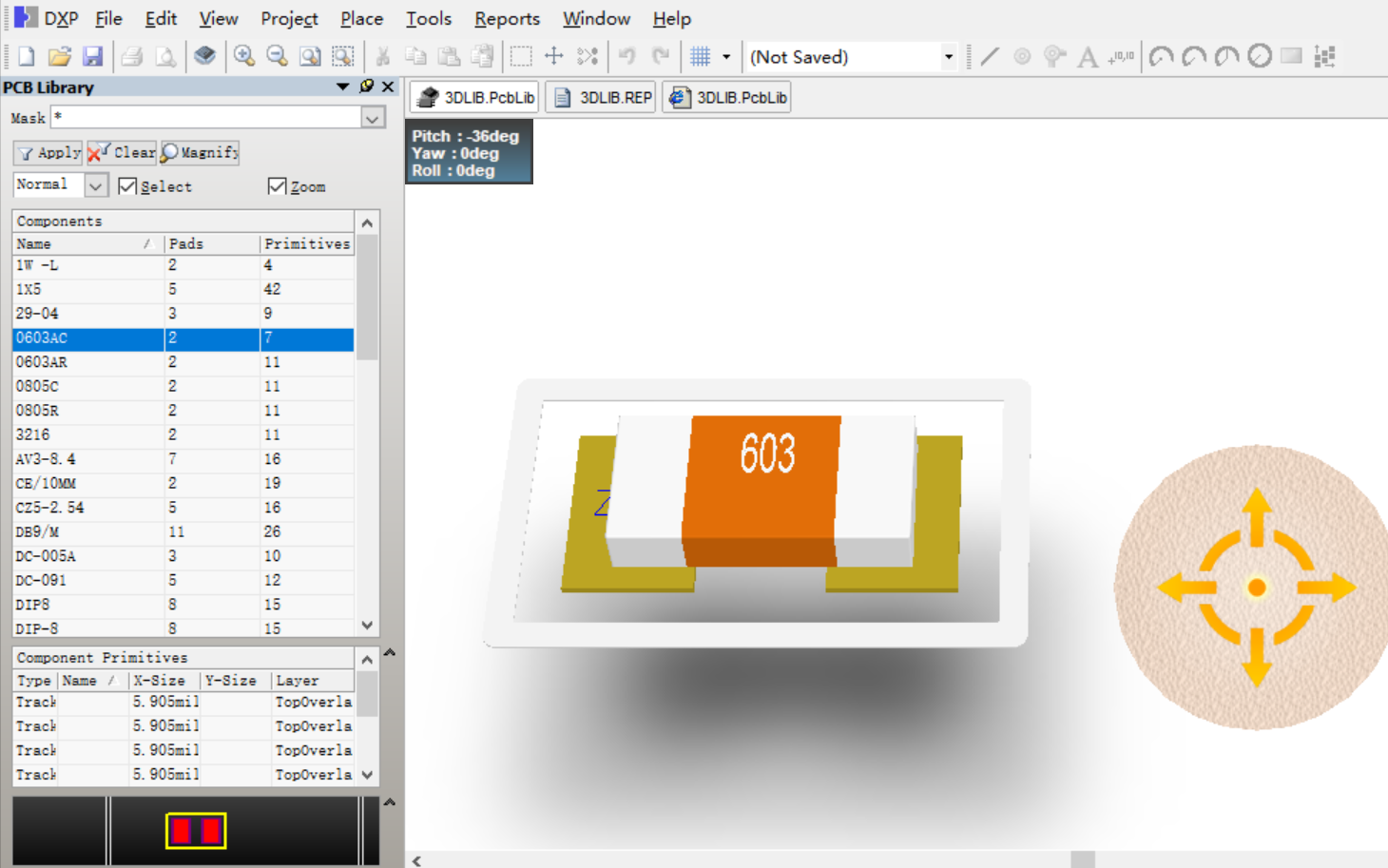
Task: Collapse the Components section
Action: [x=367, y=222]
